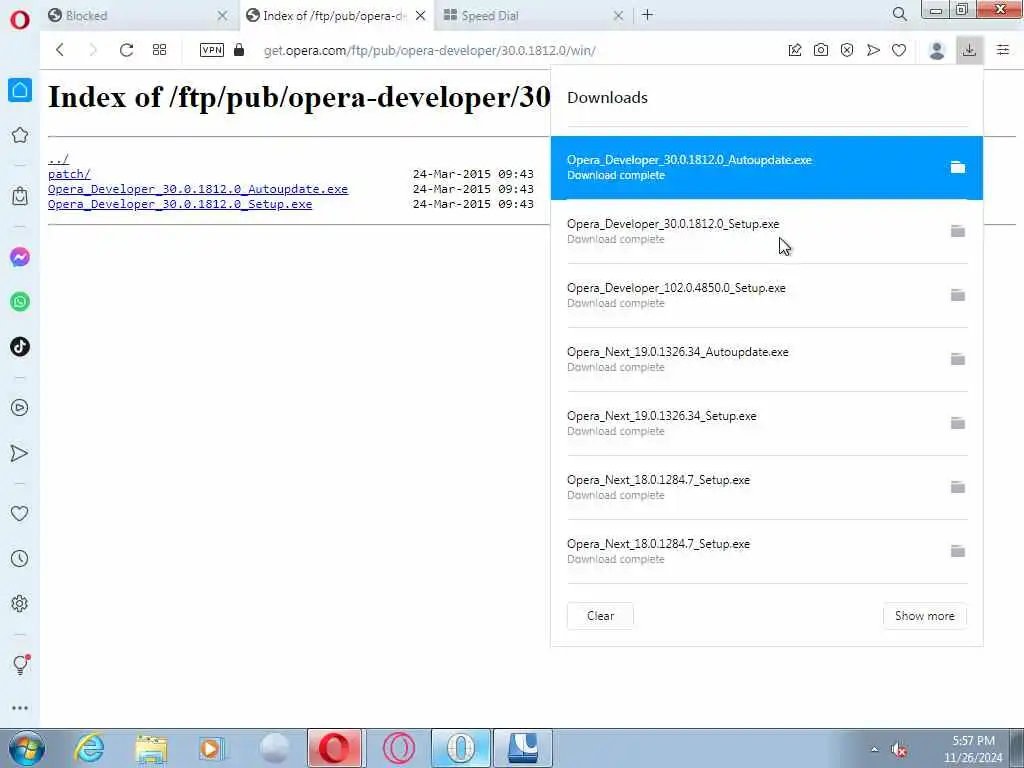The width and height of the screenshot is (1024, 768).
Task: Open tab islands grid icon
Action: [x=159, y=50]
